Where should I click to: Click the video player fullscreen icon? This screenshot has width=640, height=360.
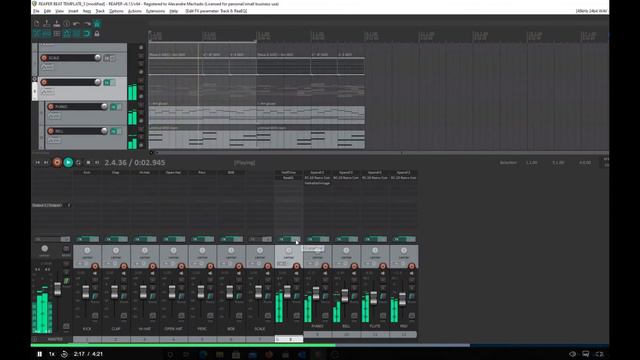coord(600,354)
